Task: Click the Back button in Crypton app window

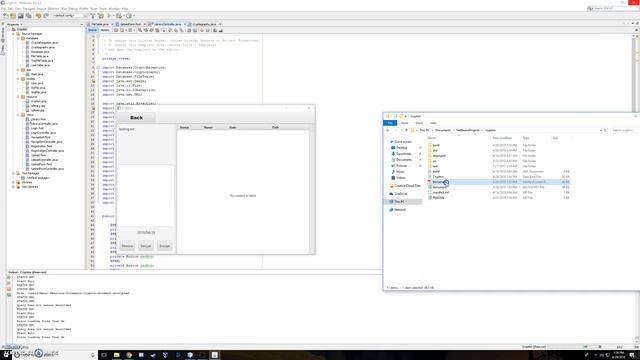Action: click(136, 118)
